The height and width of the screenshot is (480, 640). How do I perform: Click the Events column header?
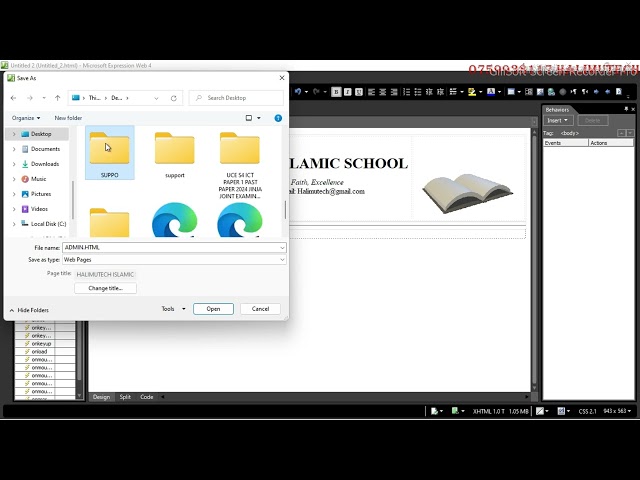tap(566, 143)
